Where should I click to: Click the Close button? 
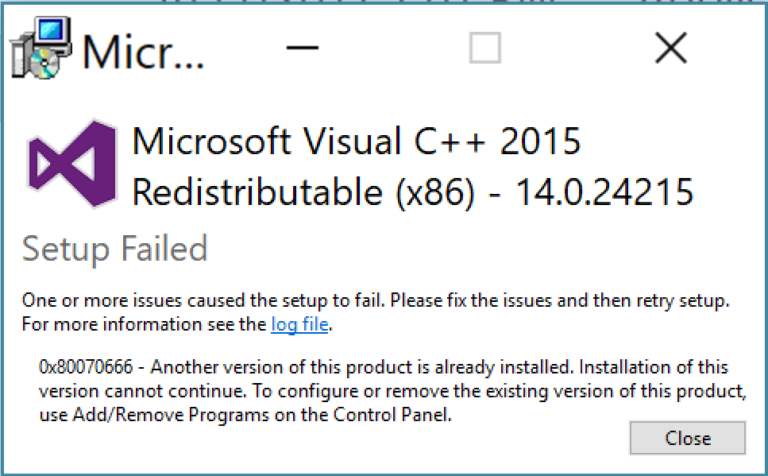tap(688, 438)
